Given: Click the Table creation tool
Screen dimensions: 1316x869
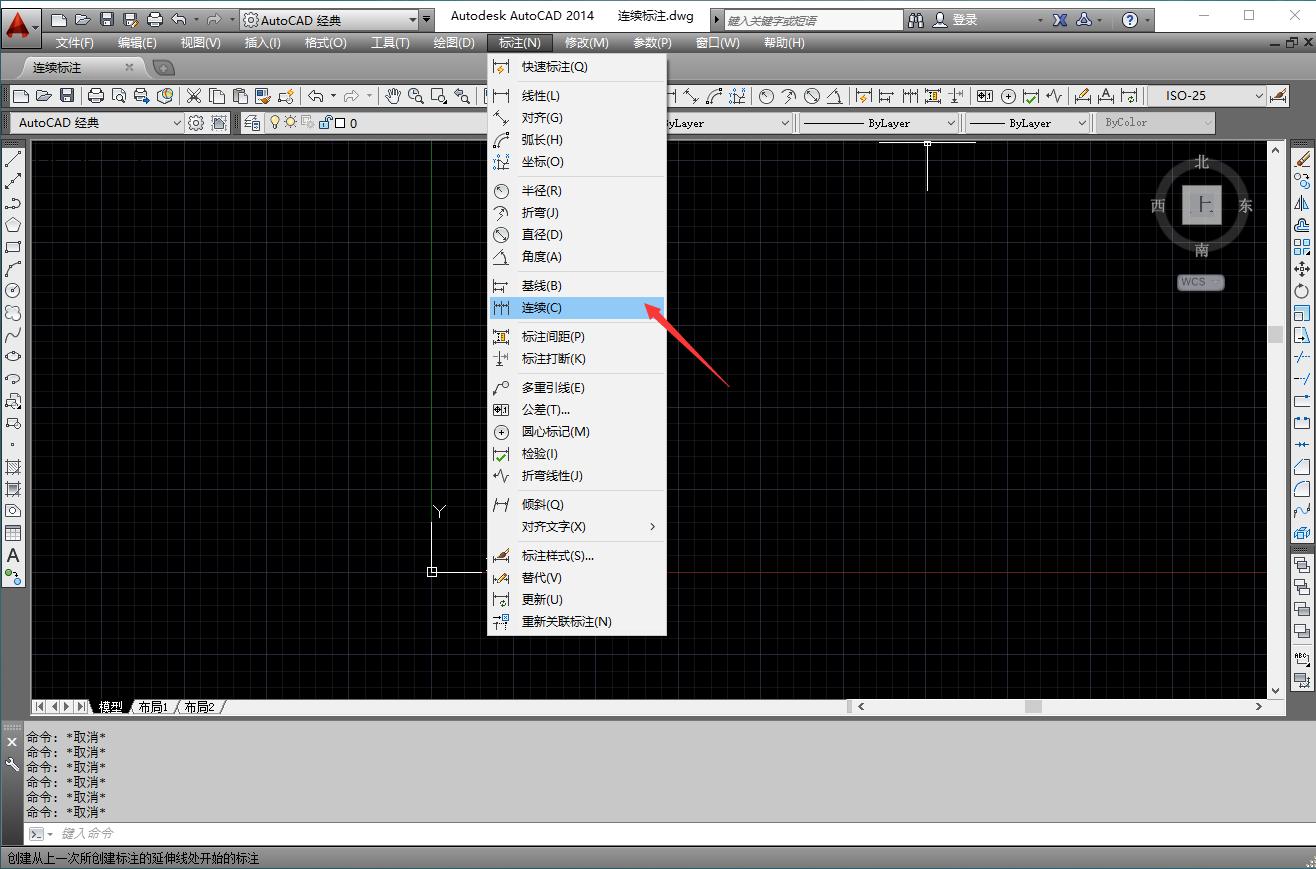Looking at the screenshot, I should pos(12,533).
